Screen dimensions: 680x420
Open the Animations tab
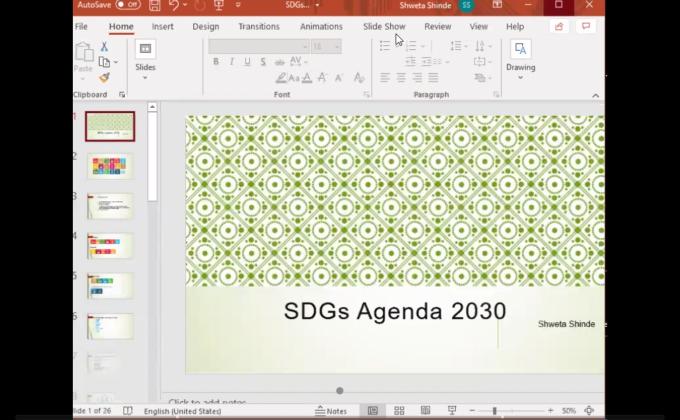pos(321,26)
